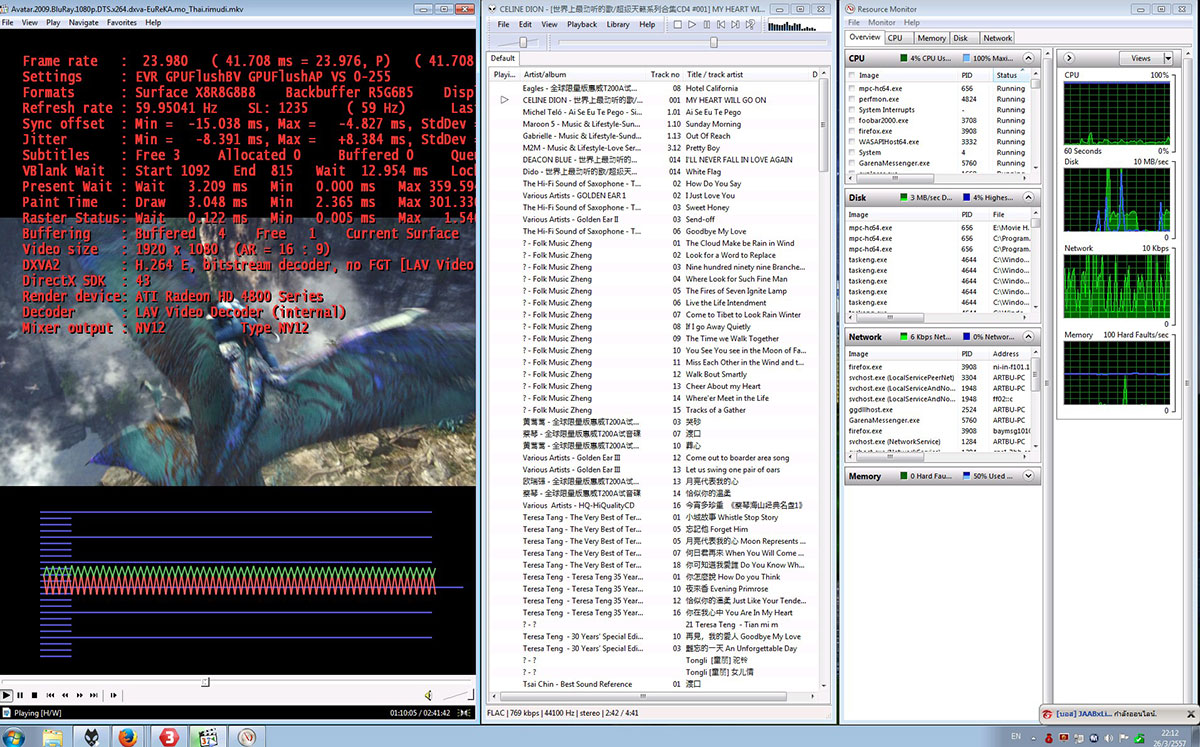Sort CPU processes by PID column
1200x747 pixels.
(x=976, y=75)
